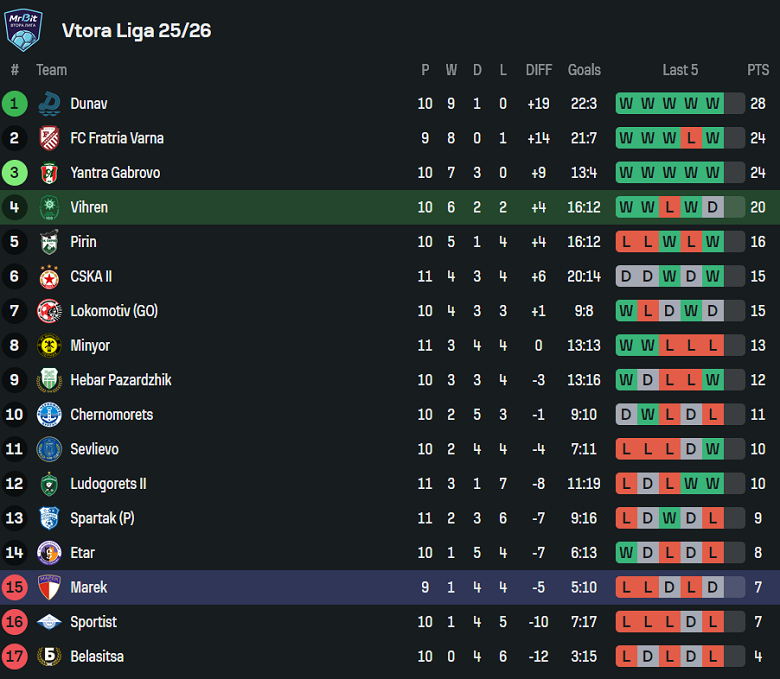
Task: Click the CSKA II red crest
Action: click(49, 276)
